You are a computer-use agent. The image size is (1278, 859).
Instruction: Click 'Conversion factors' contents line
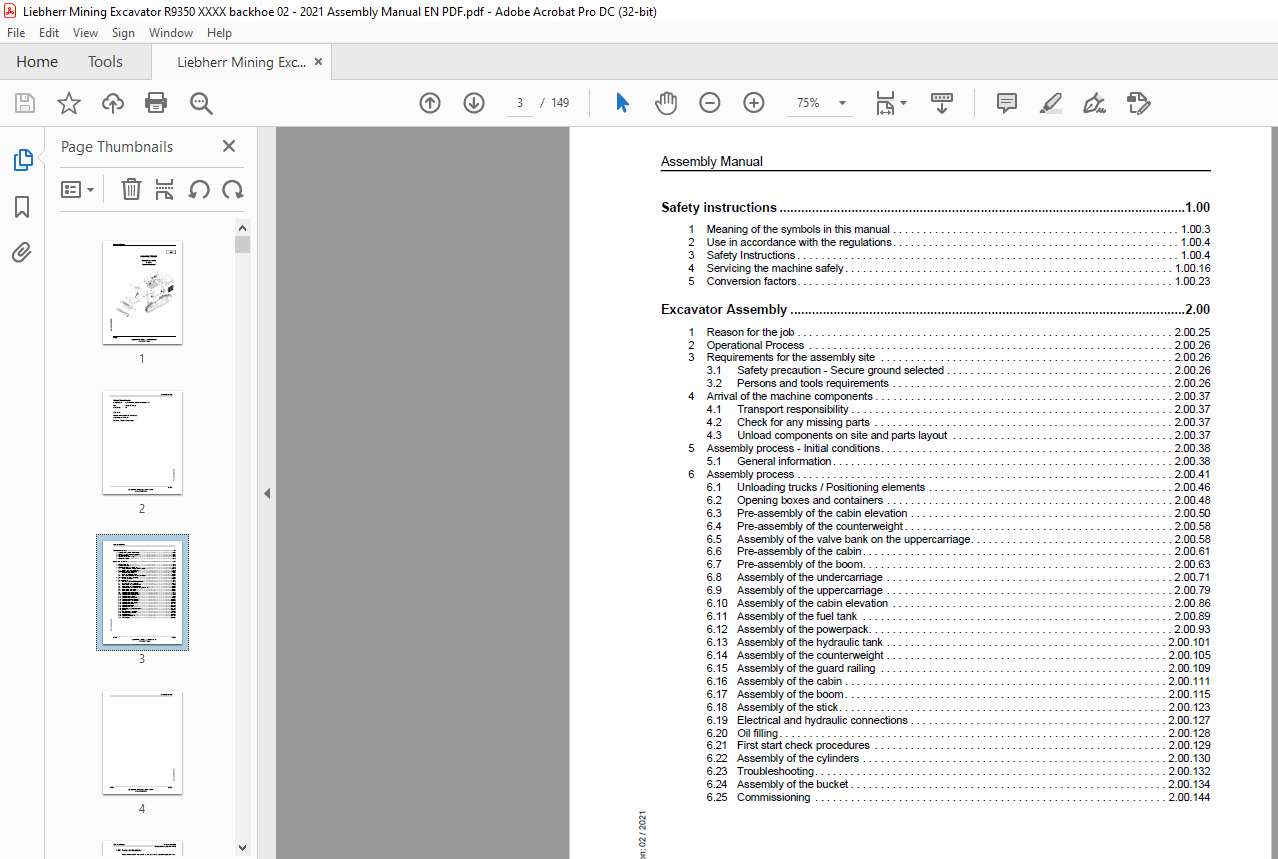coord(948,281)
